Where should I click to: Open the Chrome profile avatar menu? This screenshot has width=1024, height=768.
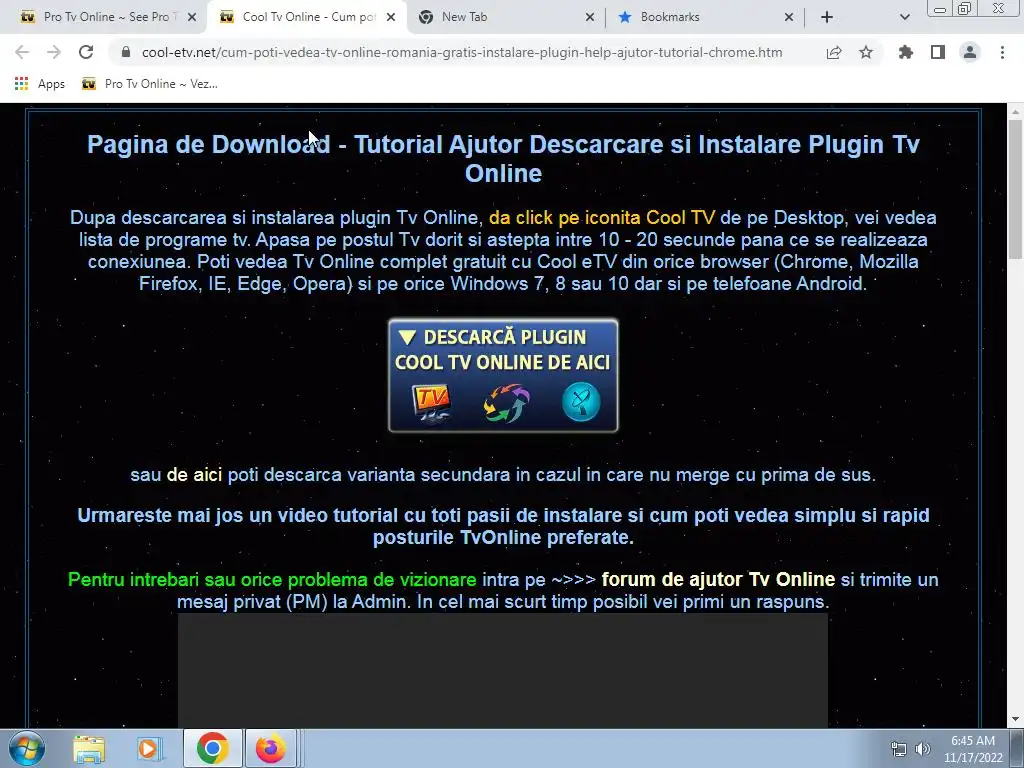coord(970,52)
